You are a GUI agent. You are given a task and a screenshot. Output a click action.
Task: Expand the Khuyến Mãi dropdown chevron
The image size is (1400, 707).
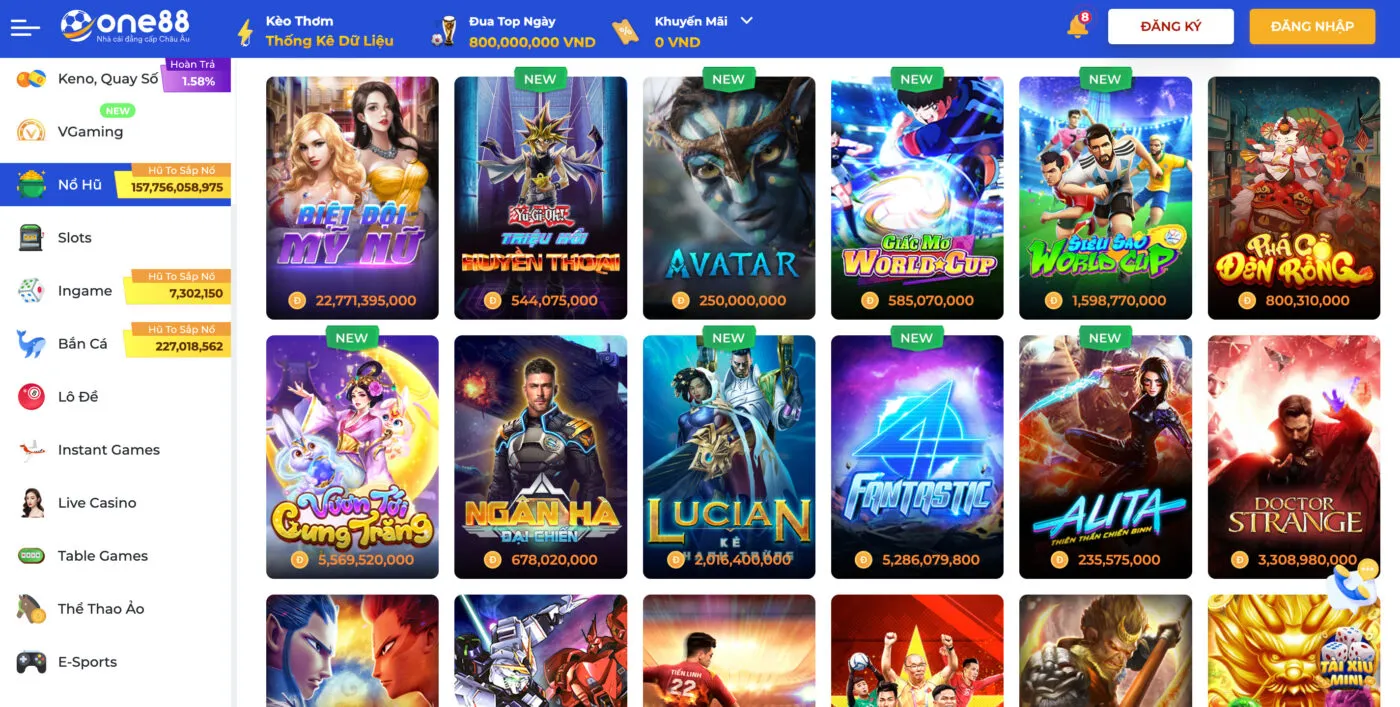746,21
